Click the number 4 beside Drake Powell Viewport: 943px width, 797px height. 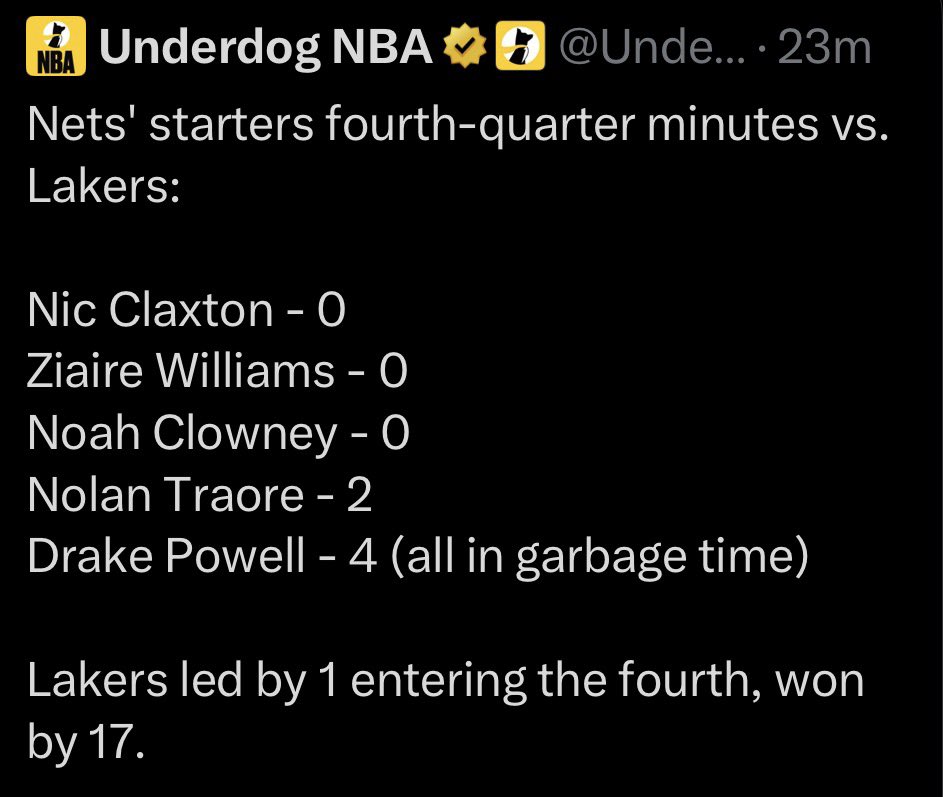[362, 556]
